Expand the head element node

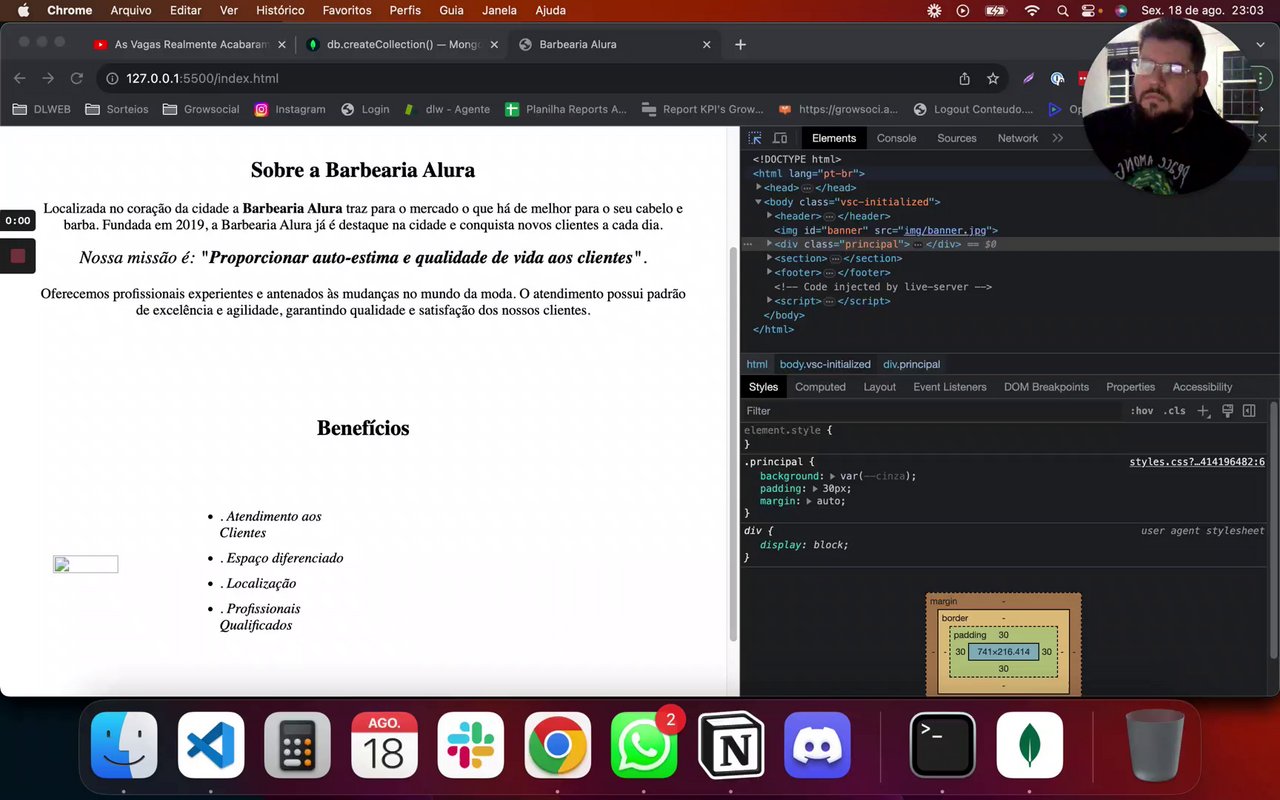pyautogui.click(x=759, y=188)
